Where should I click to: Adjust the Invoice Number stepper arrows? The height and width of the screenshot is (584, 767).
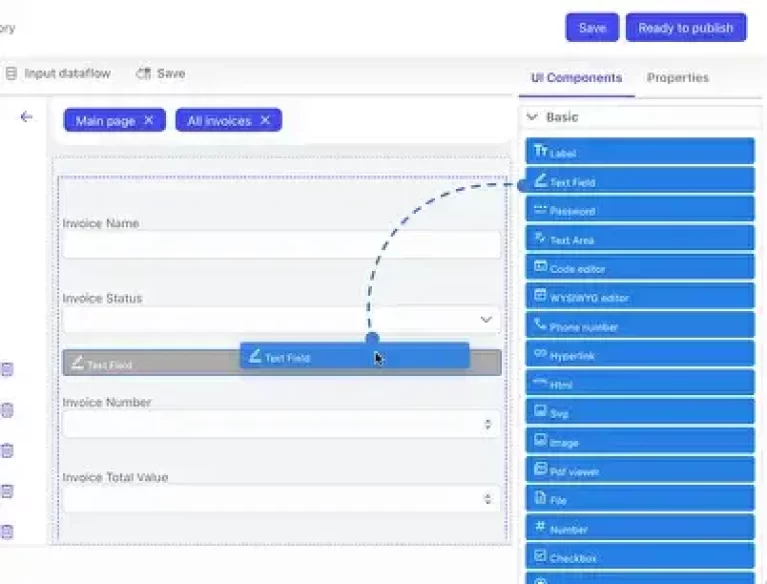point(487,424)
